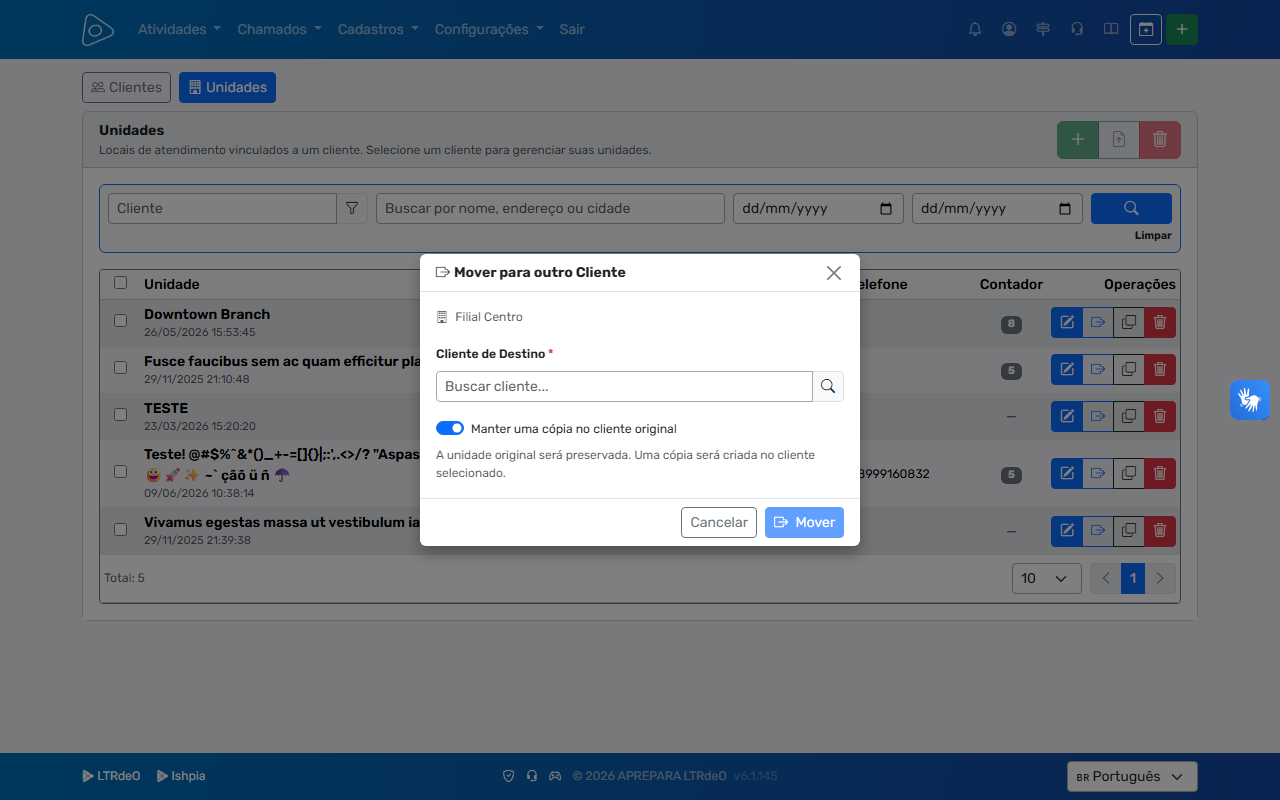
Task: Click the filter funnel icon next to Cliente
Action: pos(352,208)
